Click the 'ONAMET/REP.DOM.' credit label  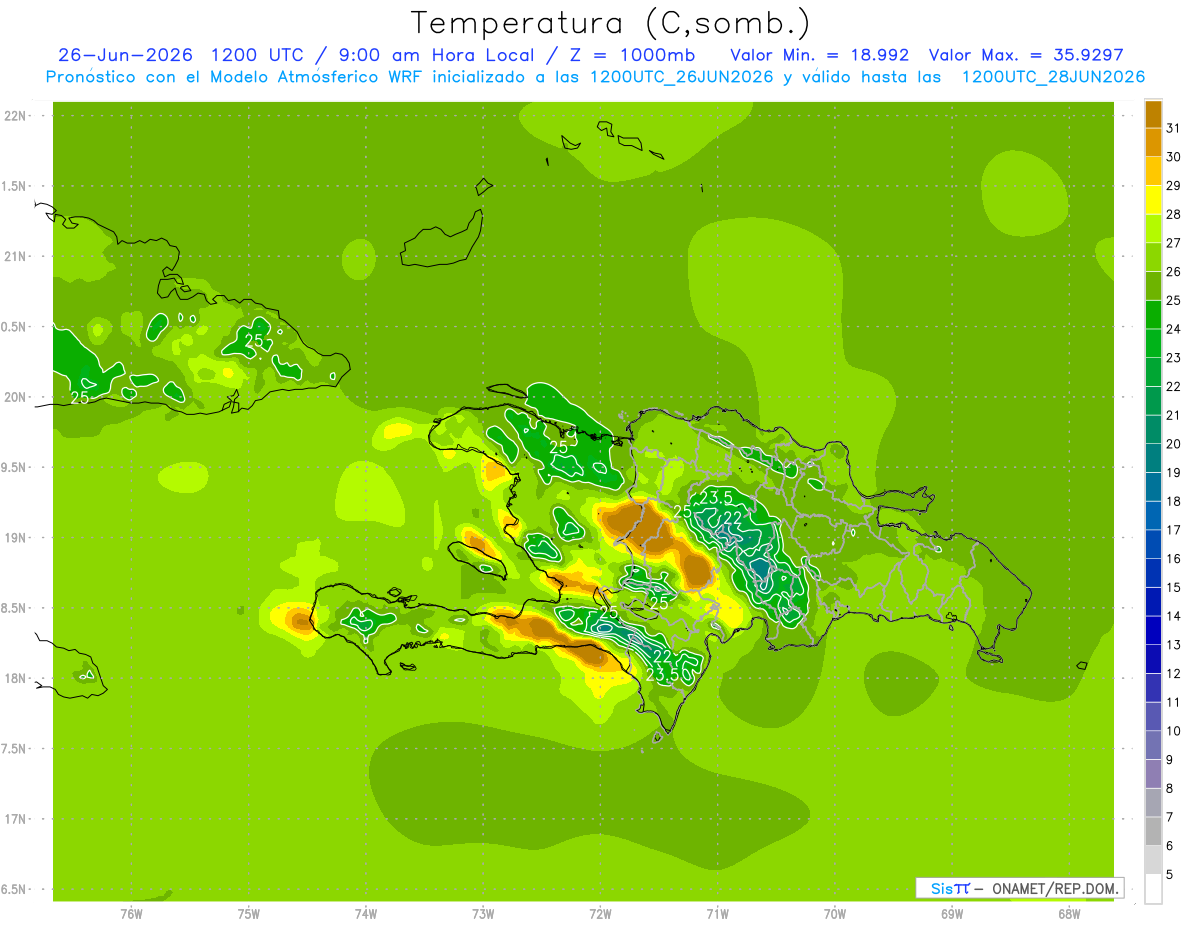pyautogui.click(x=1054, y=888)
